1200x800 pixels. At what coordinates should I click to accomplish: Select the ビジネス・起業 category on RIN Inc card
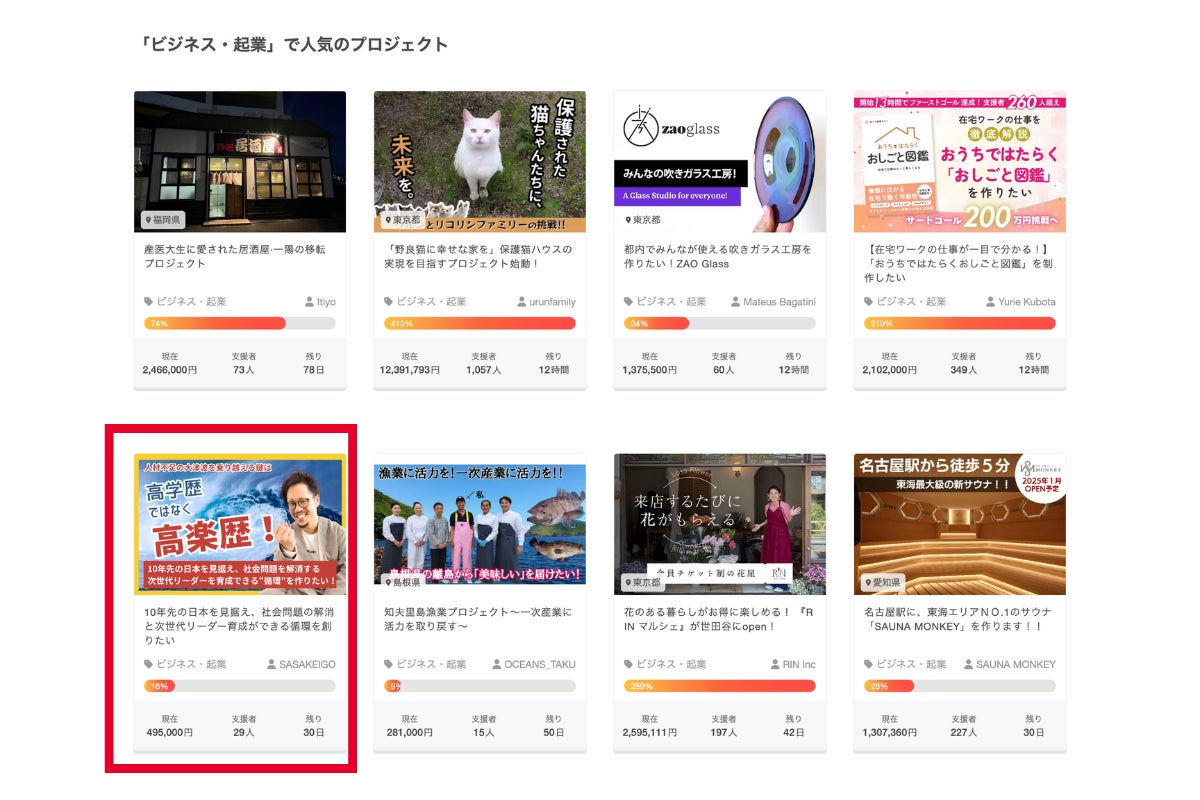point(672,664)
